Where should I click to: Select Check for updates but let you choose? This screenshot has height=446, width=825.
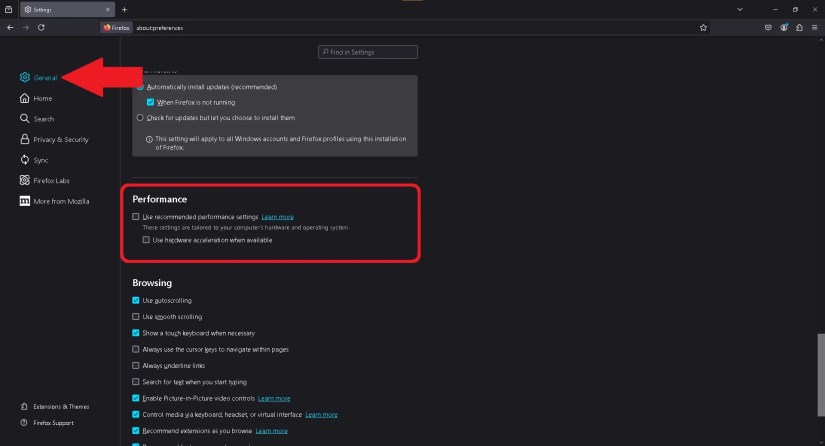140,118
